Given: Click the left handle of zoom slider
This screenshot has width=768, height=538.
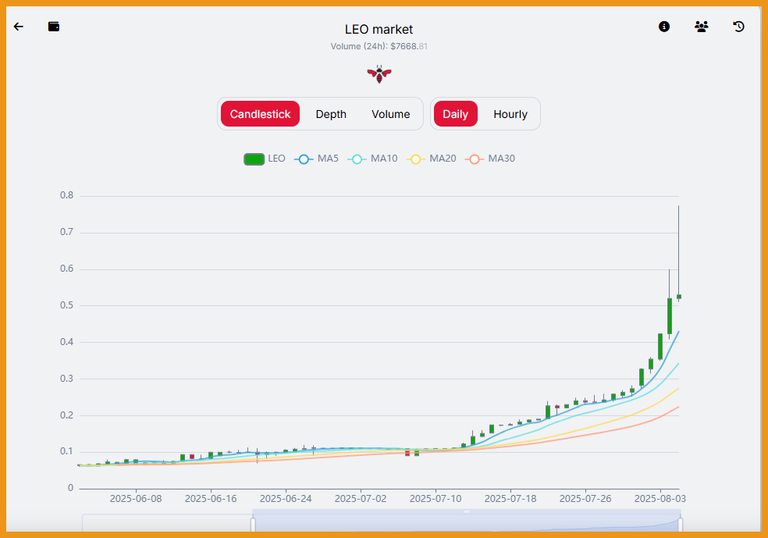Looking at the screenshot, I should tap(253, 524).
